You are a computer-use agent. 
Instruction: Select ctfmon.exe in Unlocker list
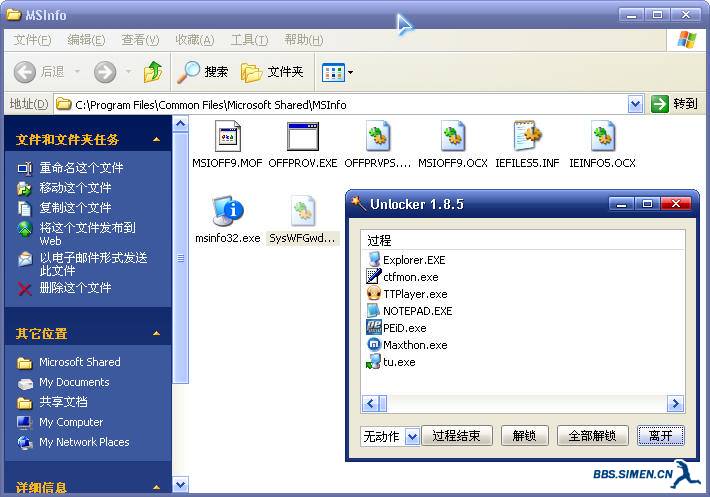410,277
